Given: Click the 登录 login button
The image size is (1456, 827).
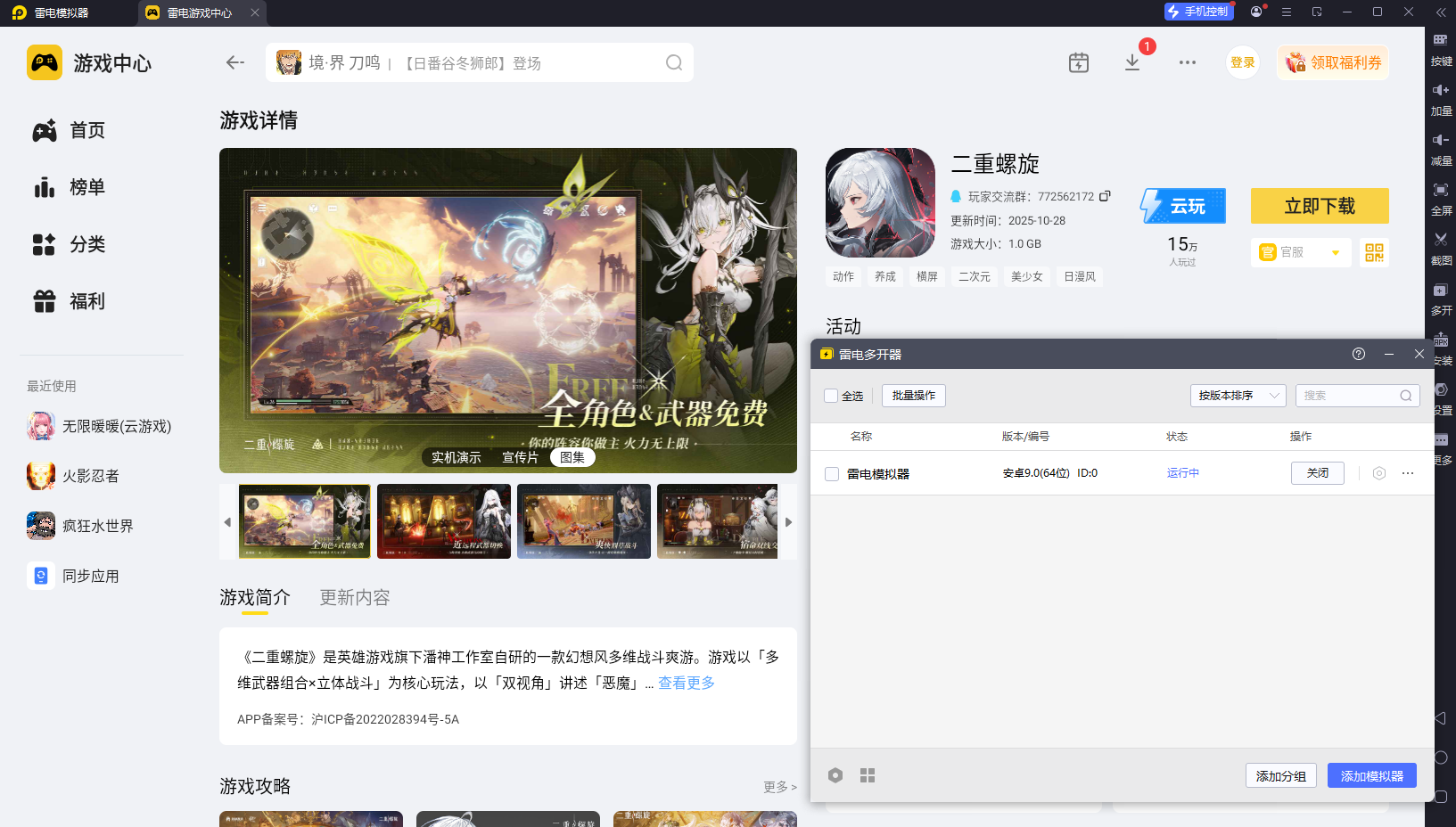Looking at the screenshot, I should coord(1243,62).
